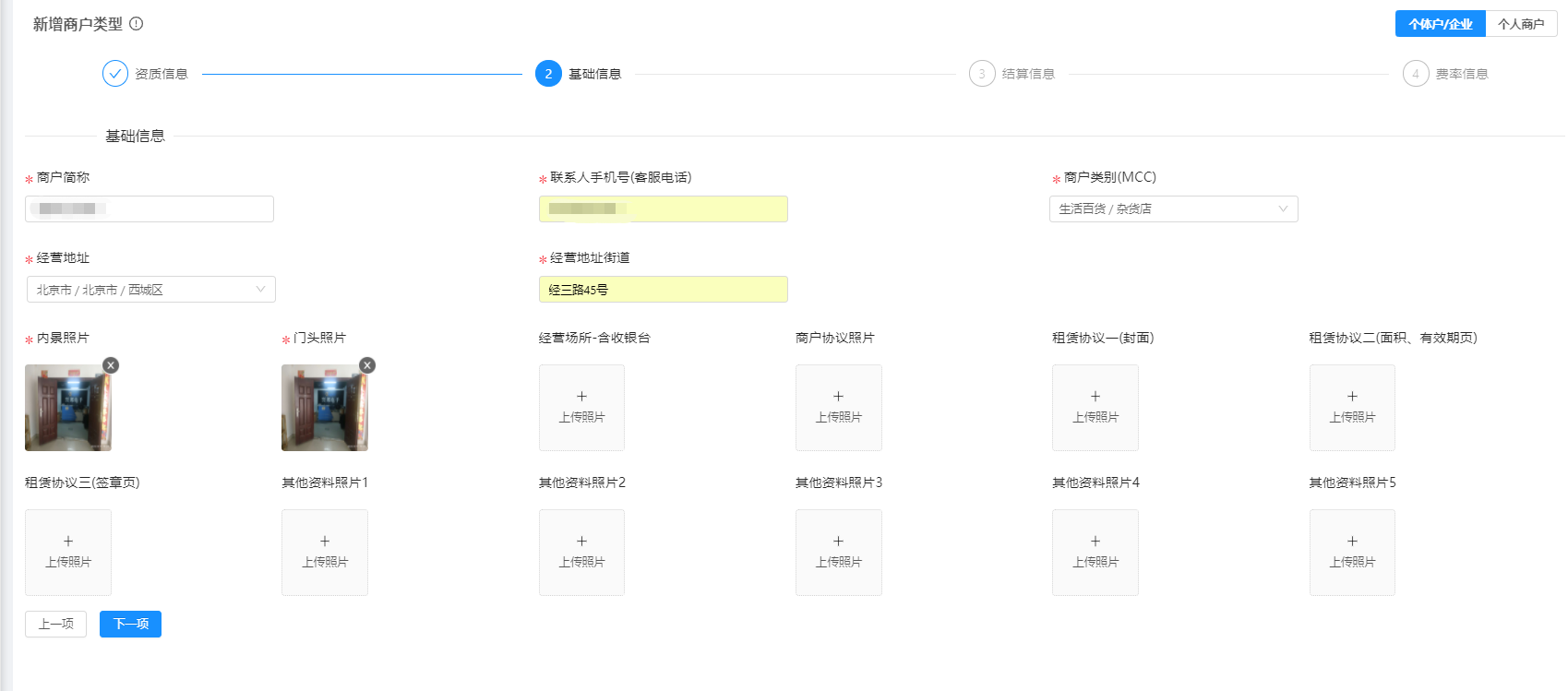Upload photo for 租赁协议三(签章页)
This screenshot has width=1568, height=691.
(x=68, y=552)
